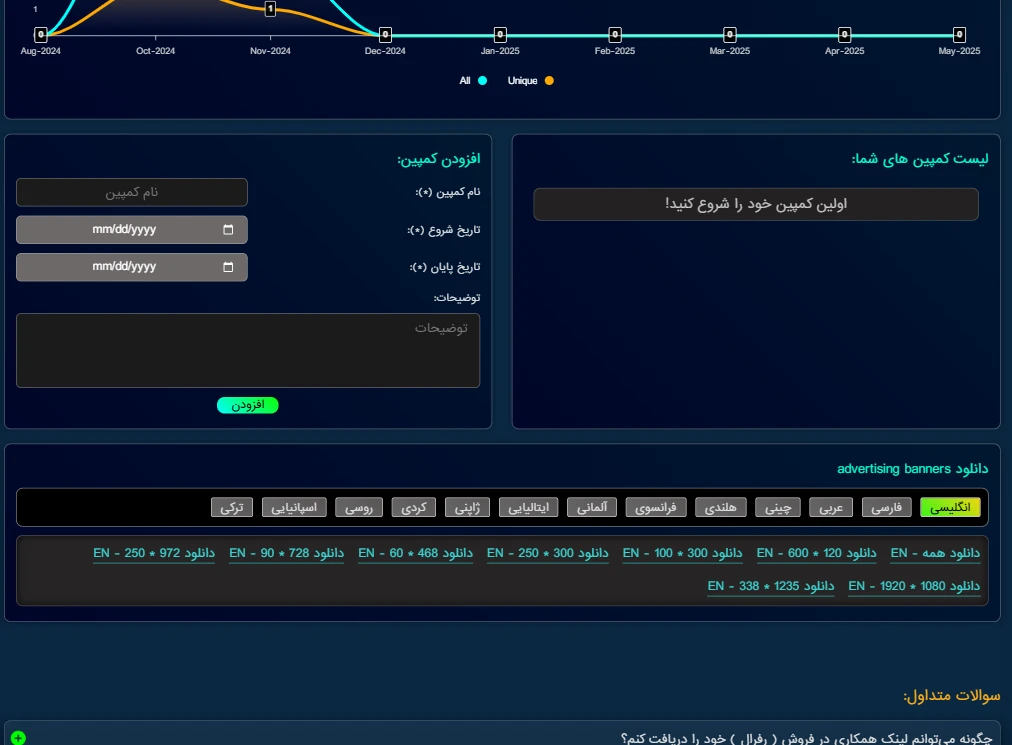Click the orange 'Unique' legend dot
This screenshot has height=745, width=1012.
(x=549, y=81)
